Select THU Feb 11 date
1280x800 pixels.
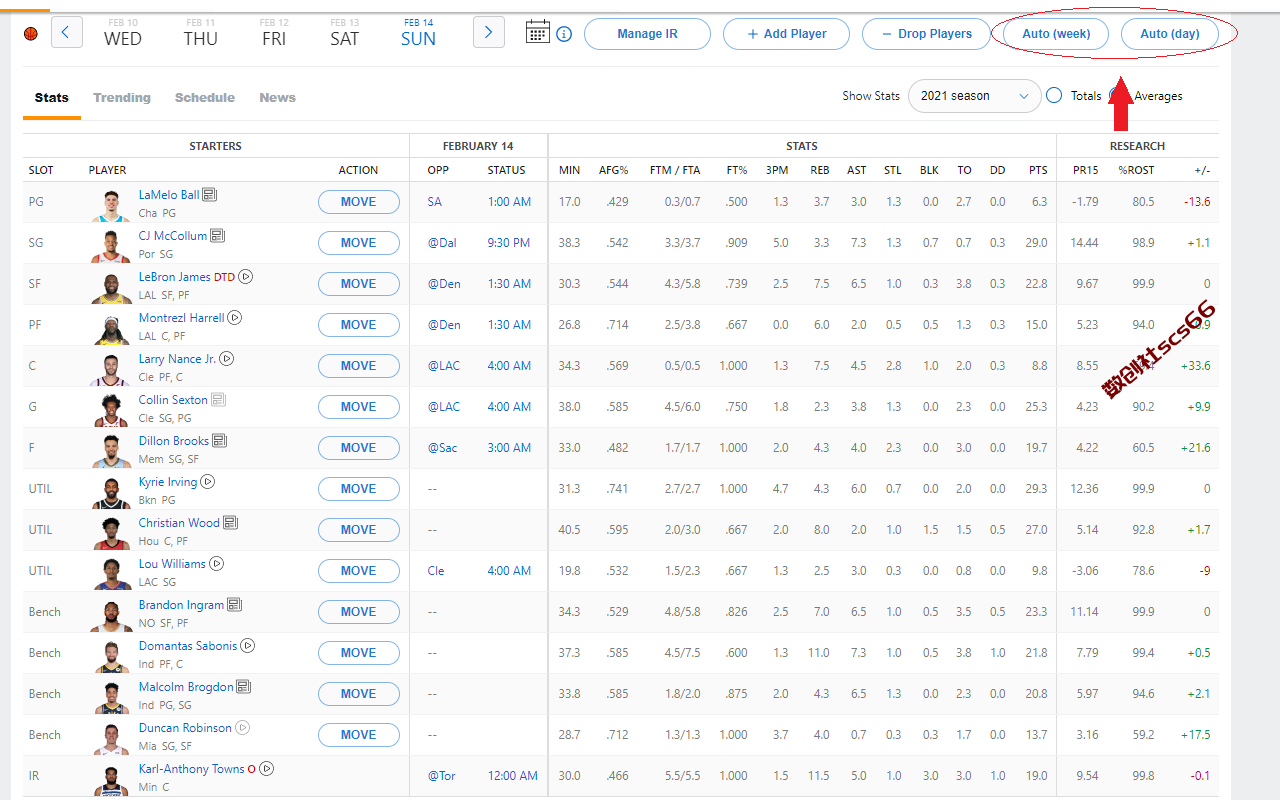point(200,33)
